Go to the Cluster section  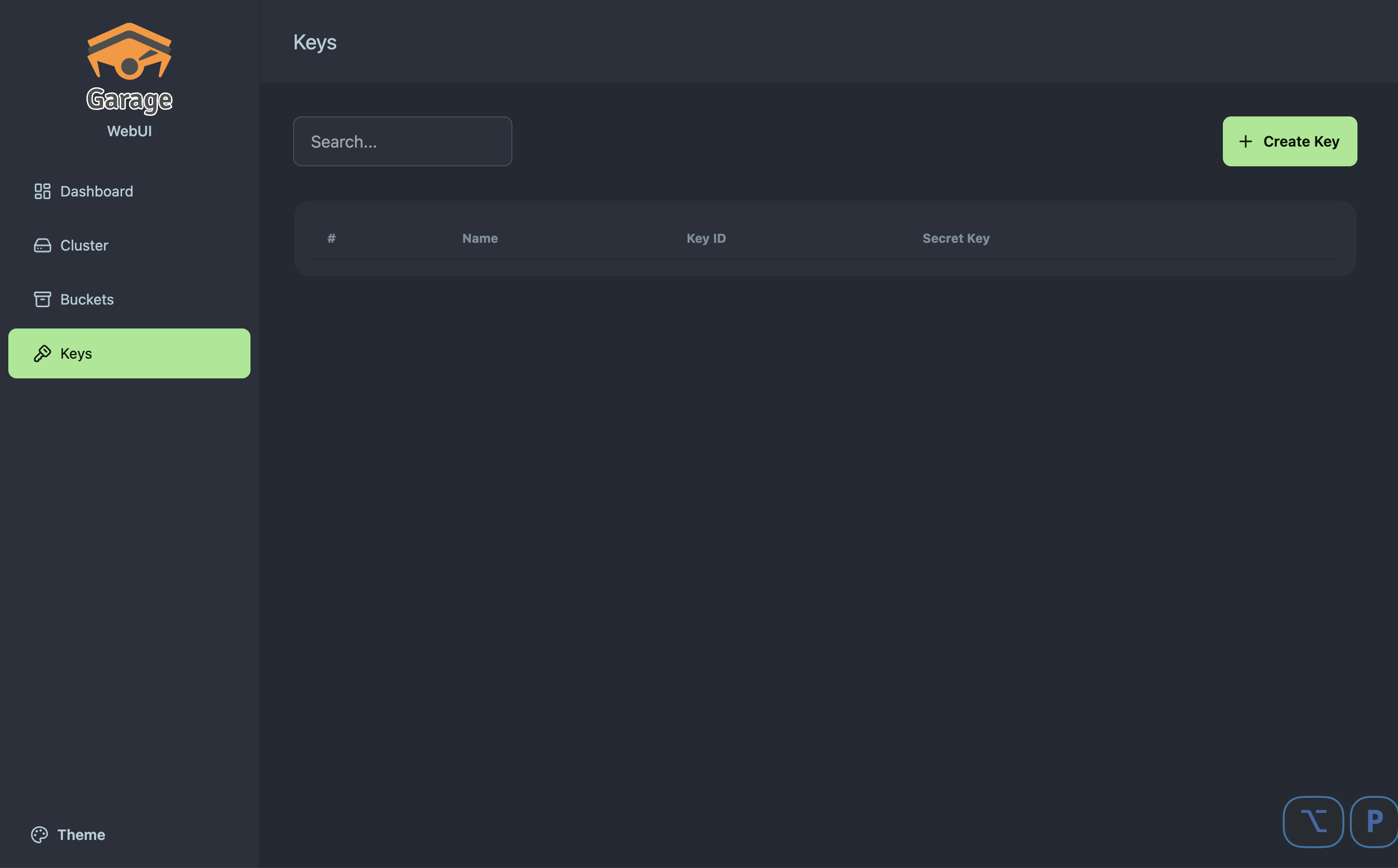pyautogui.click(x=84, y=246)
